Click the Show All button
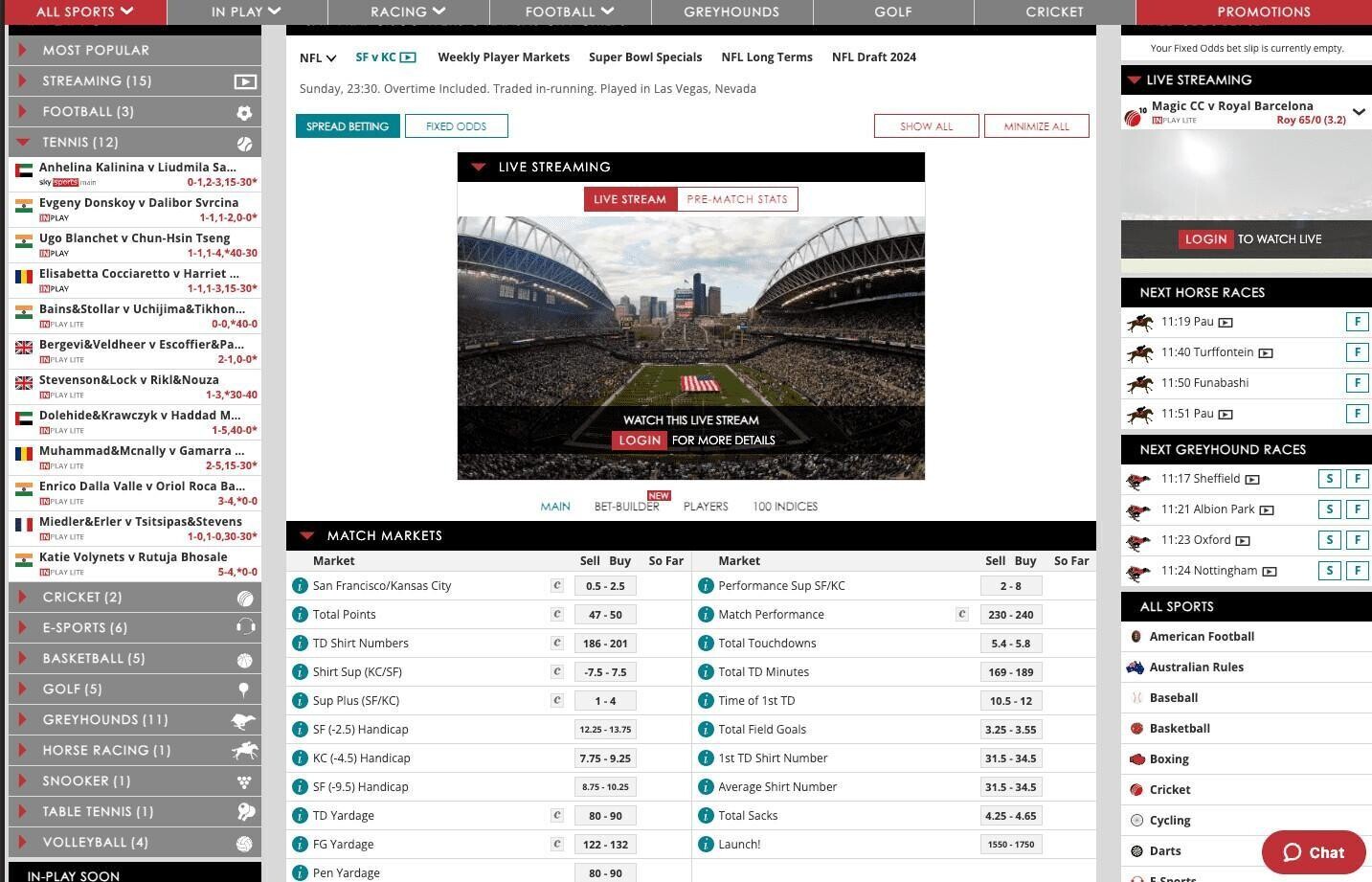Viewport: 1372px width, 882px height. click(927, 126)
